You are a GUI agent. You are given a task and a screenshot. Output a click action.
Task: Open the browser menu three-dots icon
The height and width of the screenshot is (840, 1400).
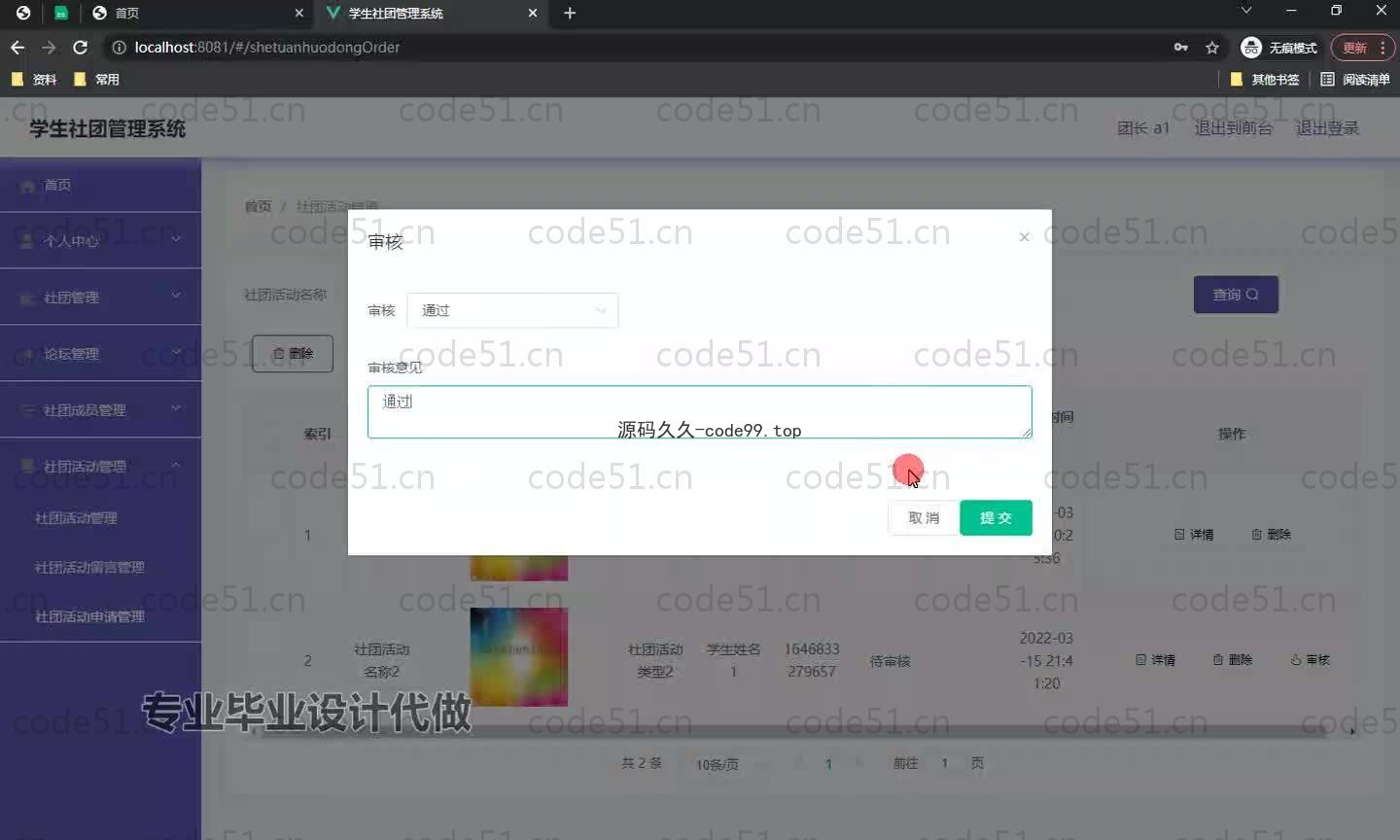coord(1383,48)
